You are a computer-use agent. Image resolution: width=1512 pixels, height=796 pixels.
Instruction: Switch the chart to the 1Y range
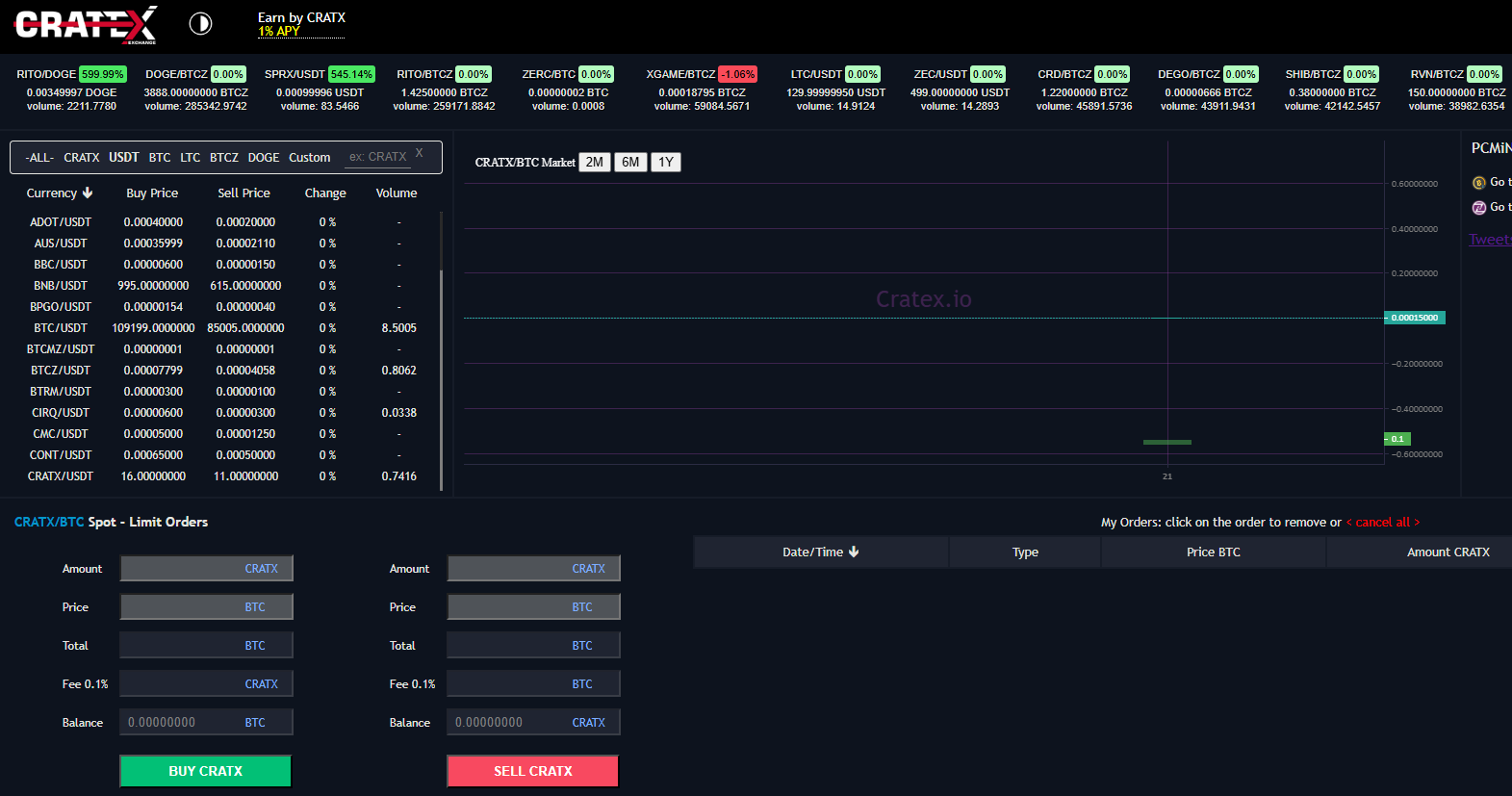666,162
